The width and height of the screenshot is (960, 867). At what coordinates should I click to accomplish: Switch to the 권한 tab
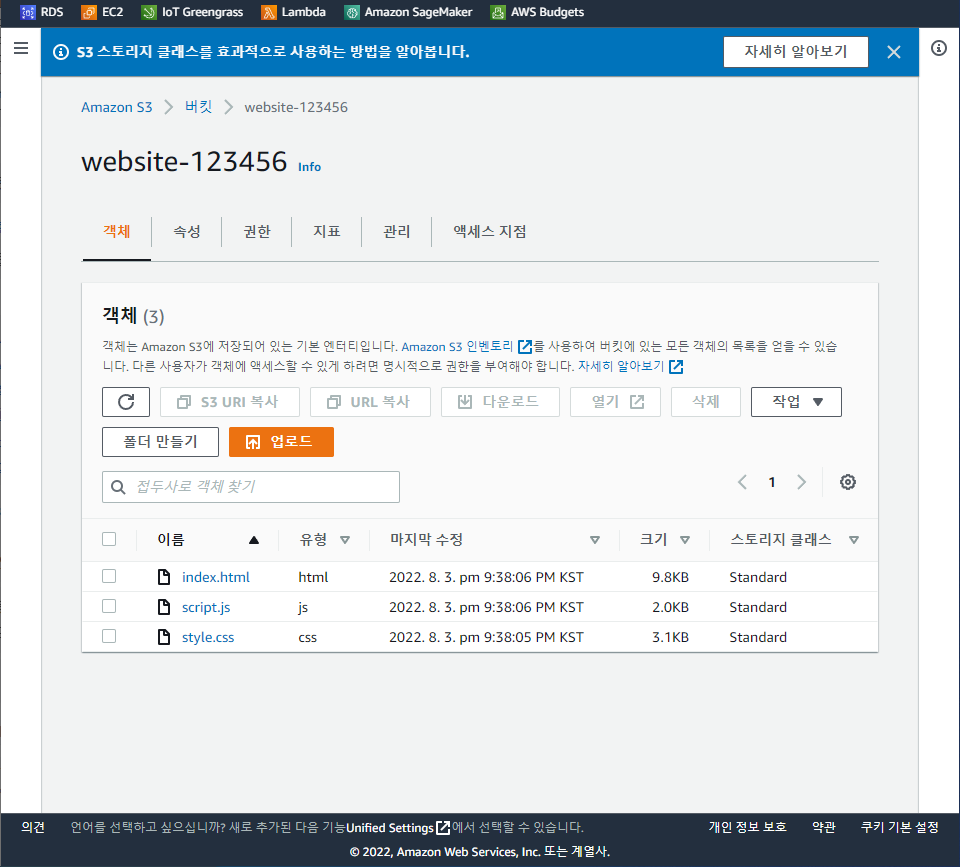pos(257,231)
